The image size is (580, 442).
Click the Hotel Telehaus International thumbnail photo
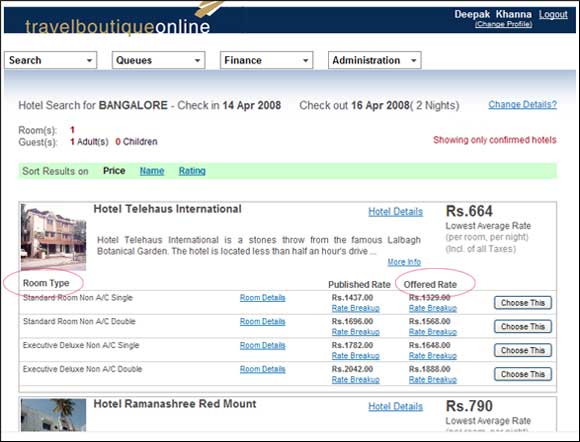point(54,237)
